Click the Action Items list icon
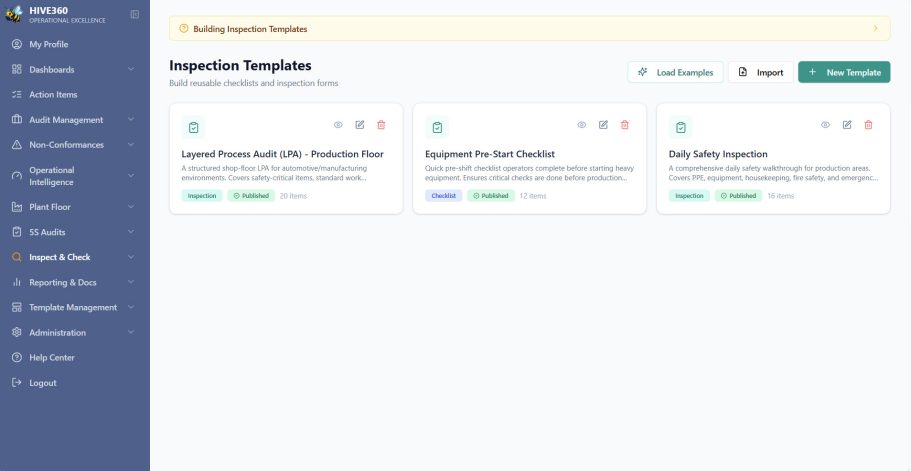This screenshot has height=471, width=911. (x=17, y=94)
